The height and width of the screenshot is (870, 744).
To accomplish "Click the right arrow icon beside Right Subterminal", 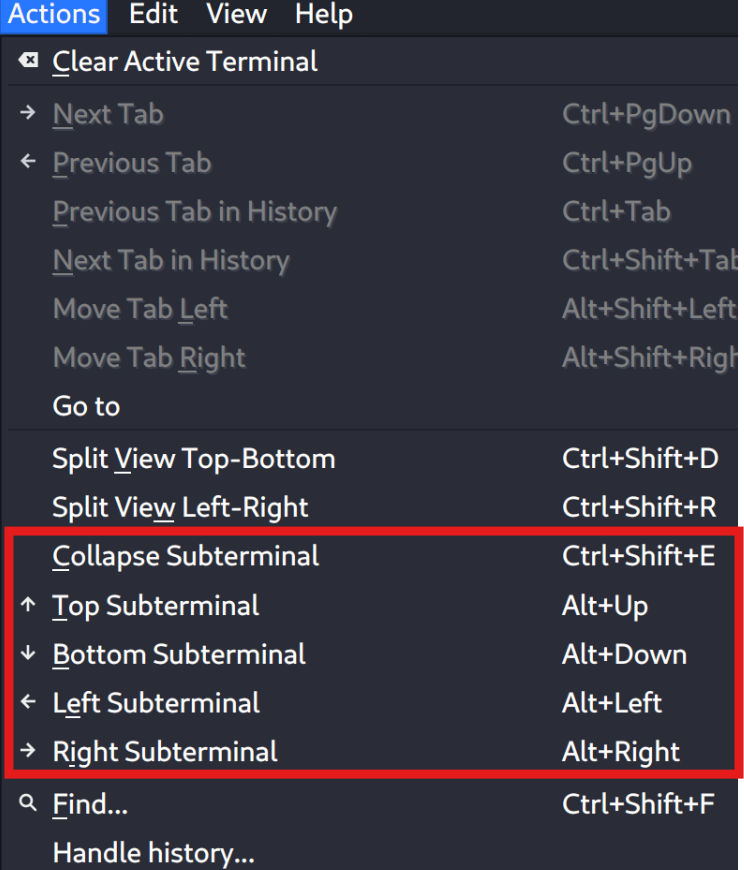I will point(28,751).
